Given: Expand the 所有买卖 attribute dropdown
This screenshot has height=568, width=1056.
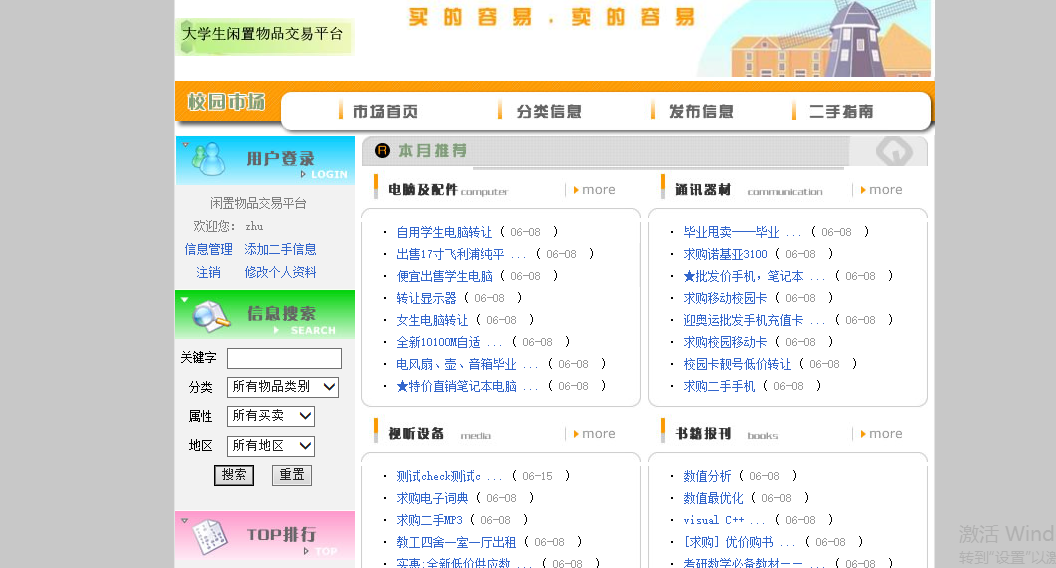Looking at the screenshot, I should pos(271,416).
